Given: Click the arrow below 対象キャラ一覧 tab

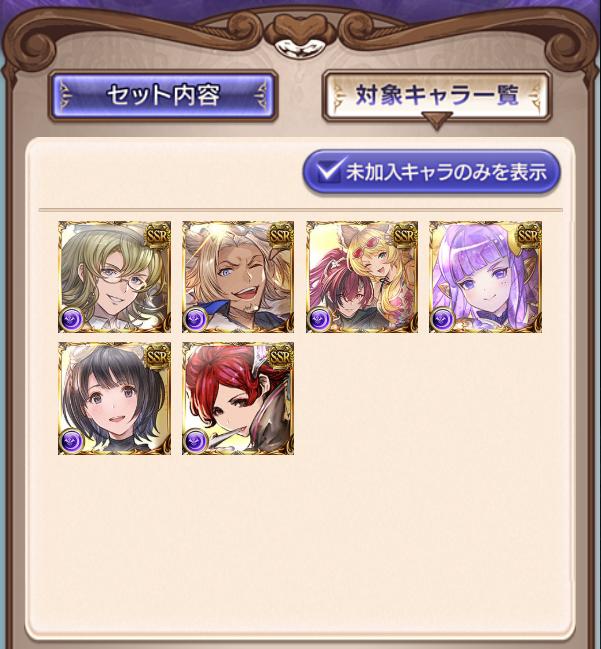Looking at the screenshot, I should 437,120.
